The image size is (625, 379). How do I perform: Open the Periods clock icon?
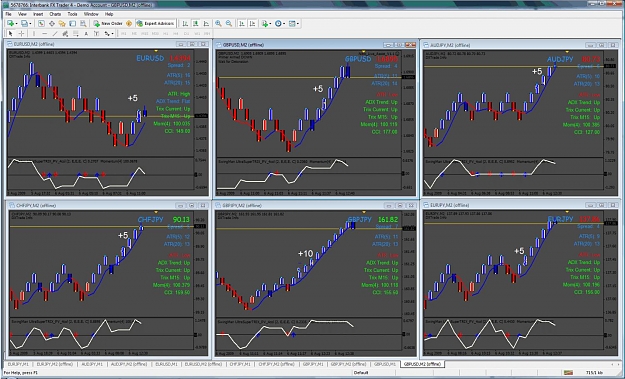pos(278,24)
